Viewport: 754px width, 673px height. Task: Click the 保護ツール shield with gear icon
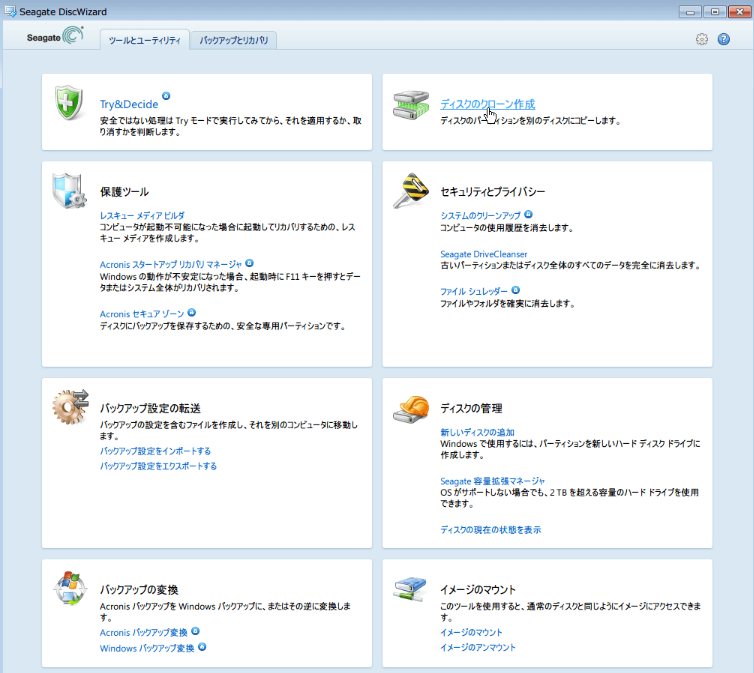[x=69, y=191]
